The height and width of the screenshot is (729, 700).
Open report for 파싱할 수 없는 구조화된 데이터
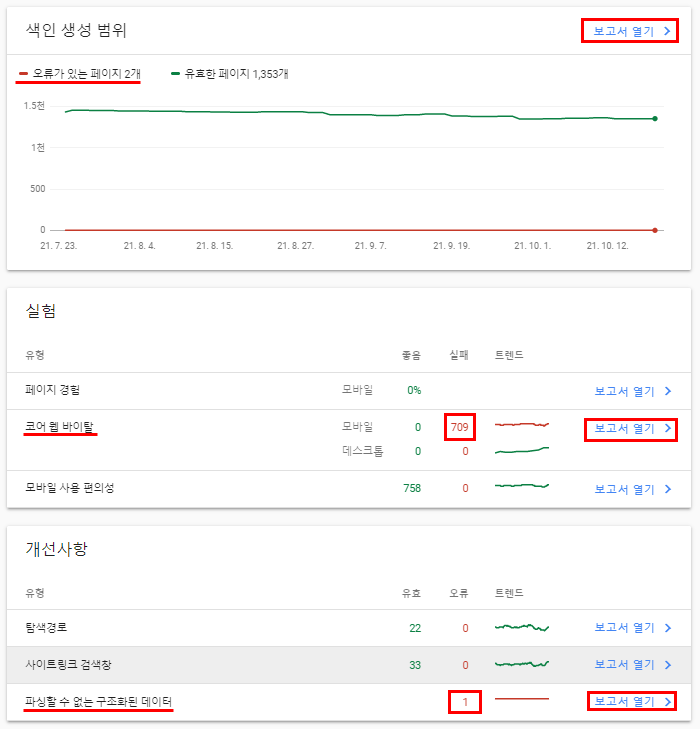pyautogui.click(x=625, y=702)
